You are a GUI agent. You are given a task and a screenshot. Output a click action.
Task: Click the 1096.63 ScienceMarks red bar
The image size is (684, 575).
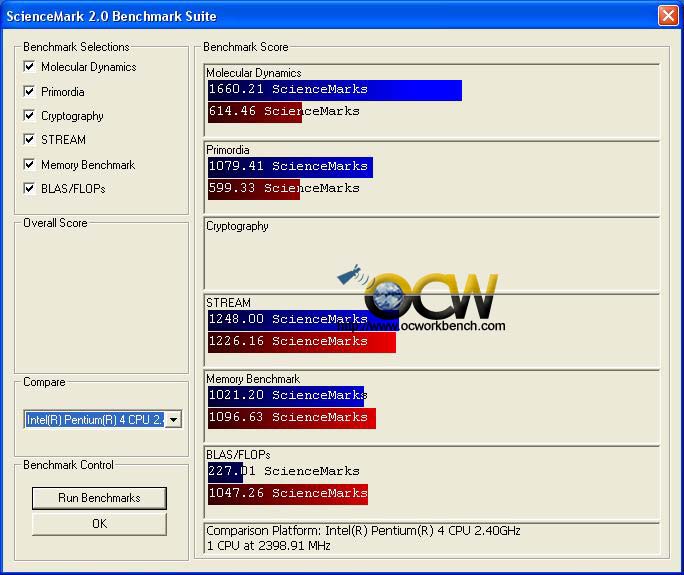tap(292, 418)
